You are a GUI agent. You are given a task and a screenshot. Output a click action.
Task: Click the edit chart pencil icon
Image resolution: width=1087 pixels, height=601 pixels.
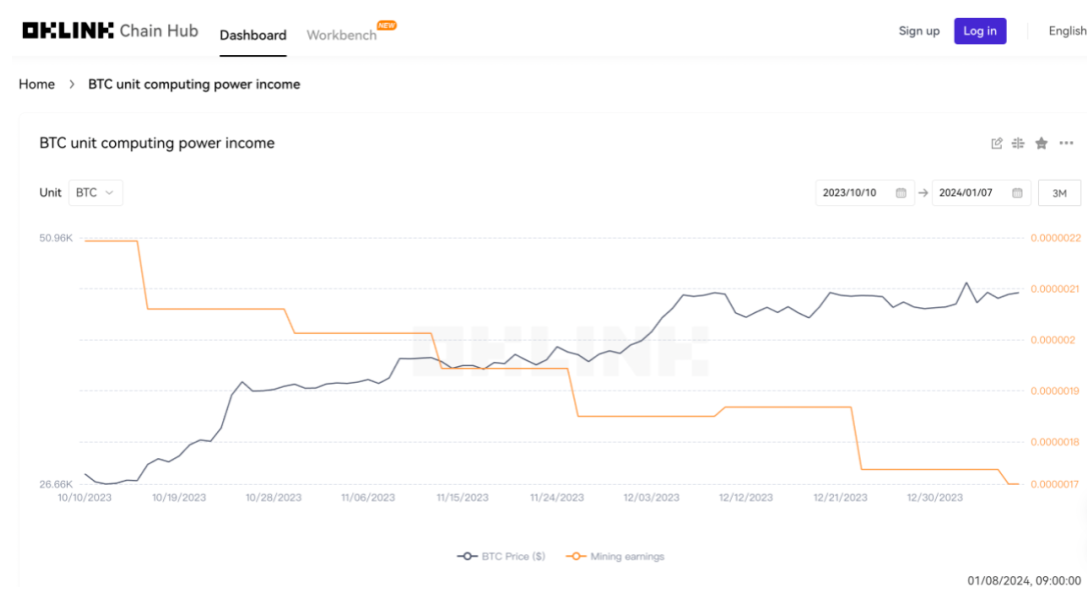[x=997, y=143]
